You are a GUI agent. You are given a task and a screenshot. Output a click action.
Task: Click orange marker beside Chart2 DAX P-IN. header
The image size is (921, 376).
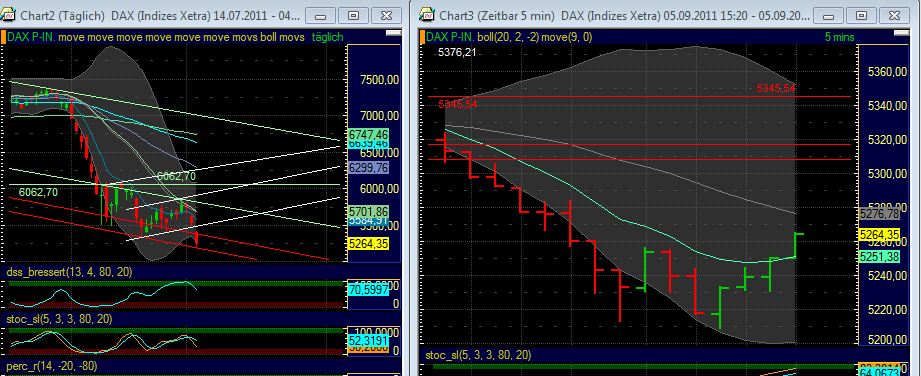coord(4,37)
